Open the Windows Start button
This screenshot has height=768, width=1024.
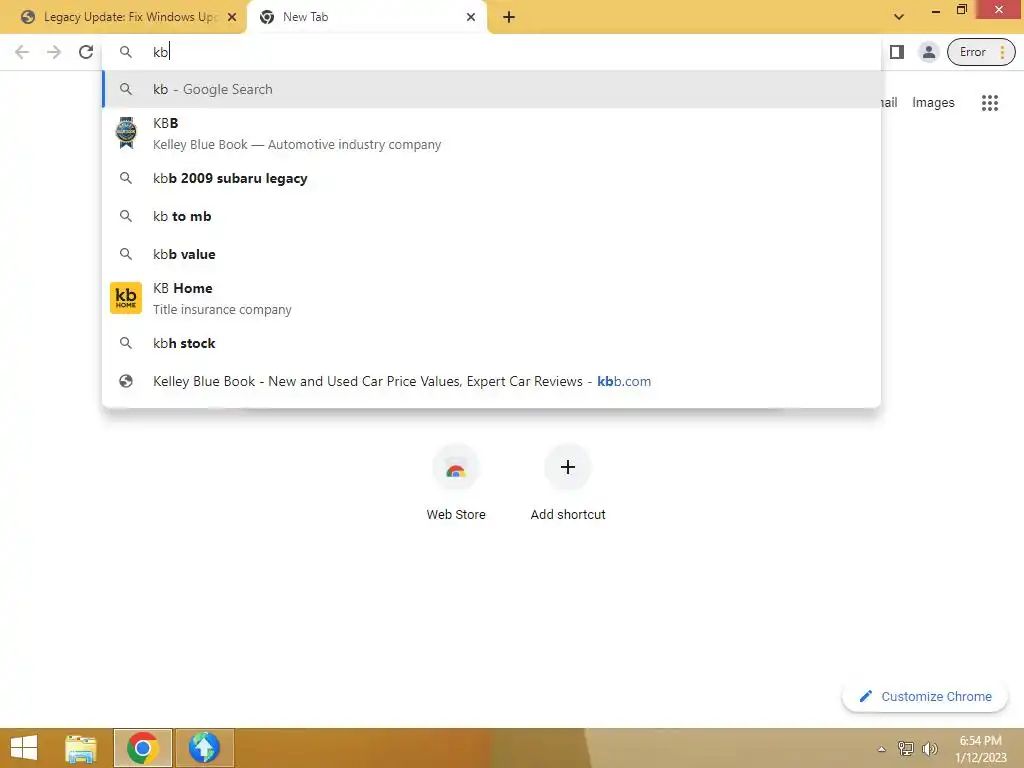click(24, 748)
